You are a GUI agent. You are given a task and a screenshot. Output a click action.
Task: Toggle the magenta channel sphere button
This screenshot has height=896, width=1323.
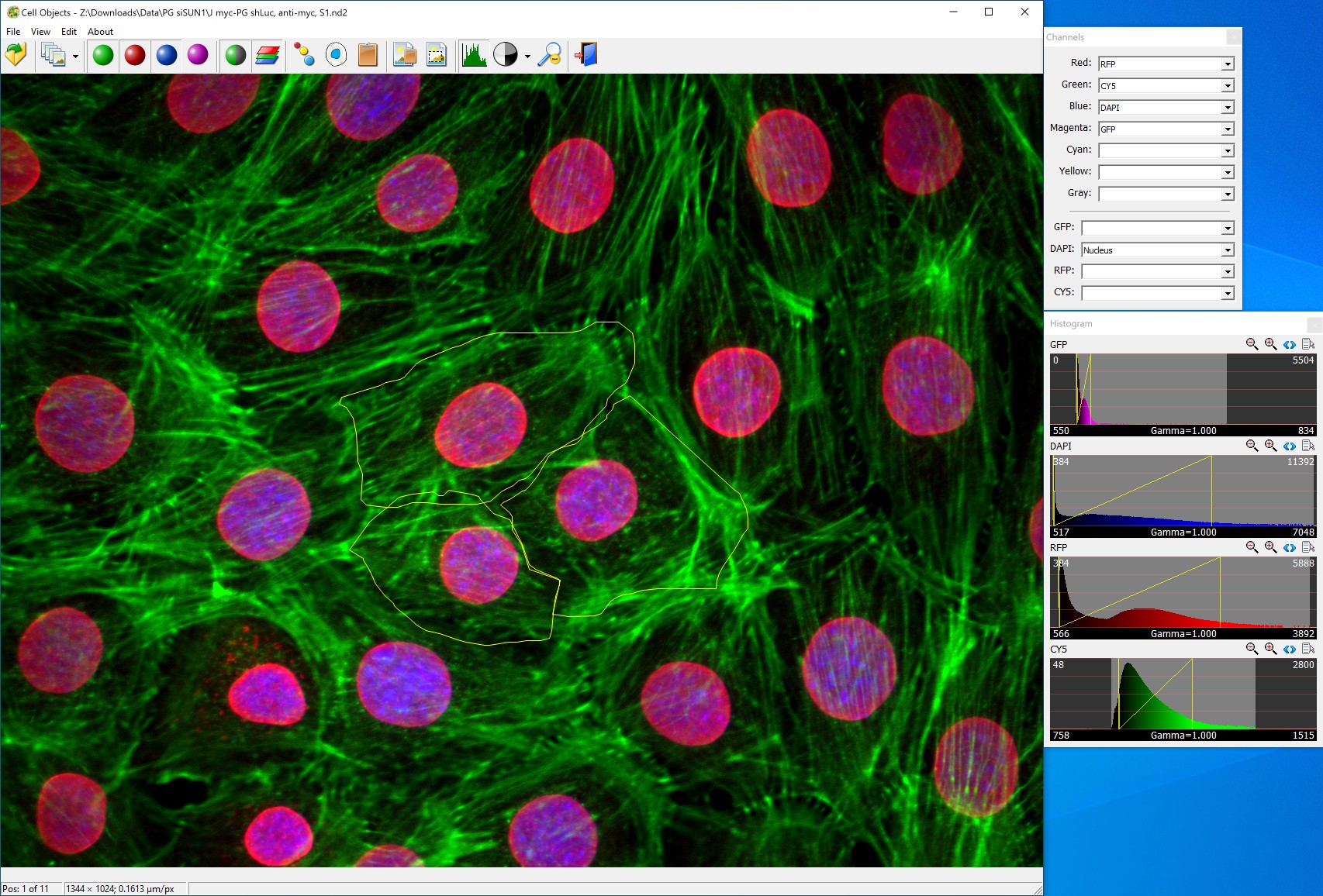(x=198, y=55)
